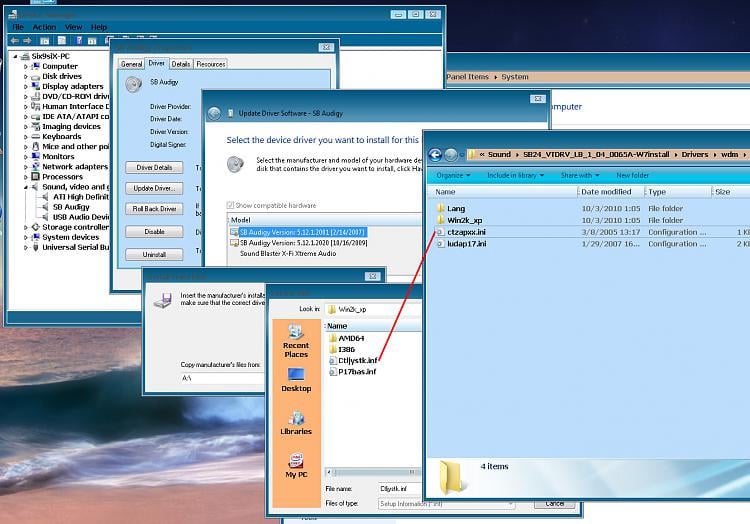The height and width of the screenshot is (524, 750).
Task: Click the Monitors icon in the device tree
Action: click(x=35, y=157)
